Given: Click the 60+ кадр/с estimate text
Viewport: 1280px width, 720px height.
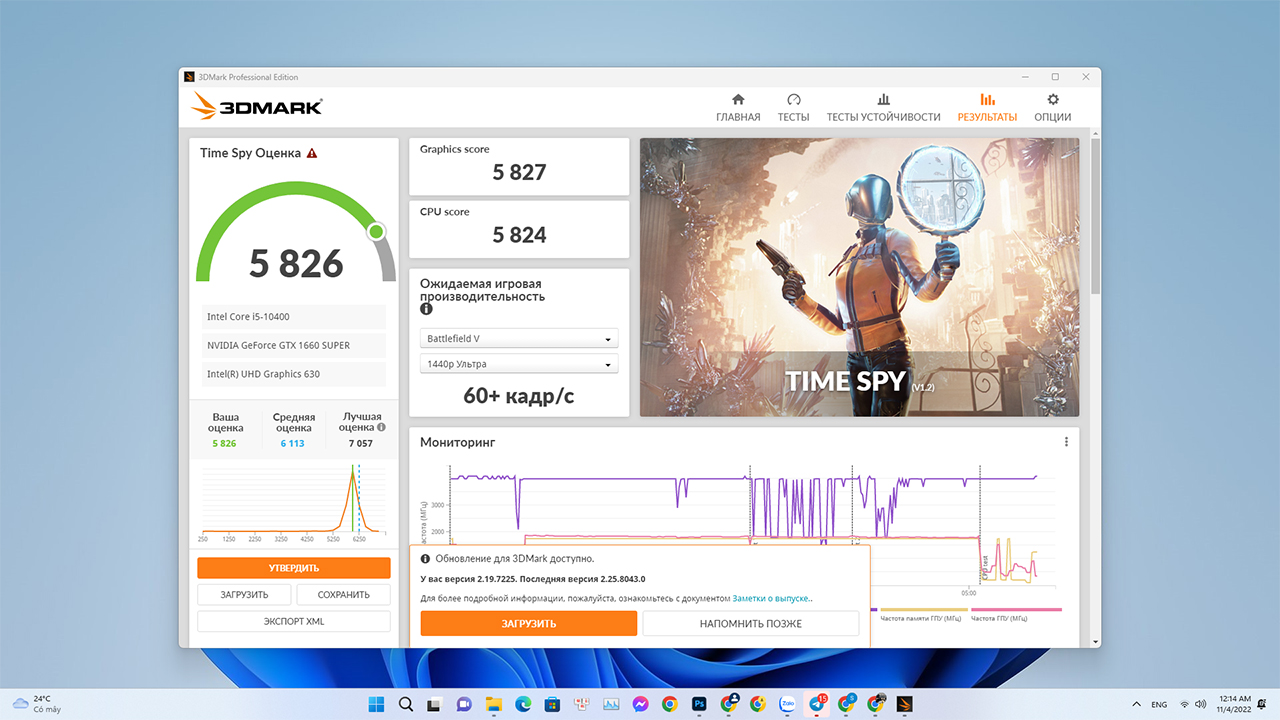Looking at the screenshot, I should (x=519, y=396).
